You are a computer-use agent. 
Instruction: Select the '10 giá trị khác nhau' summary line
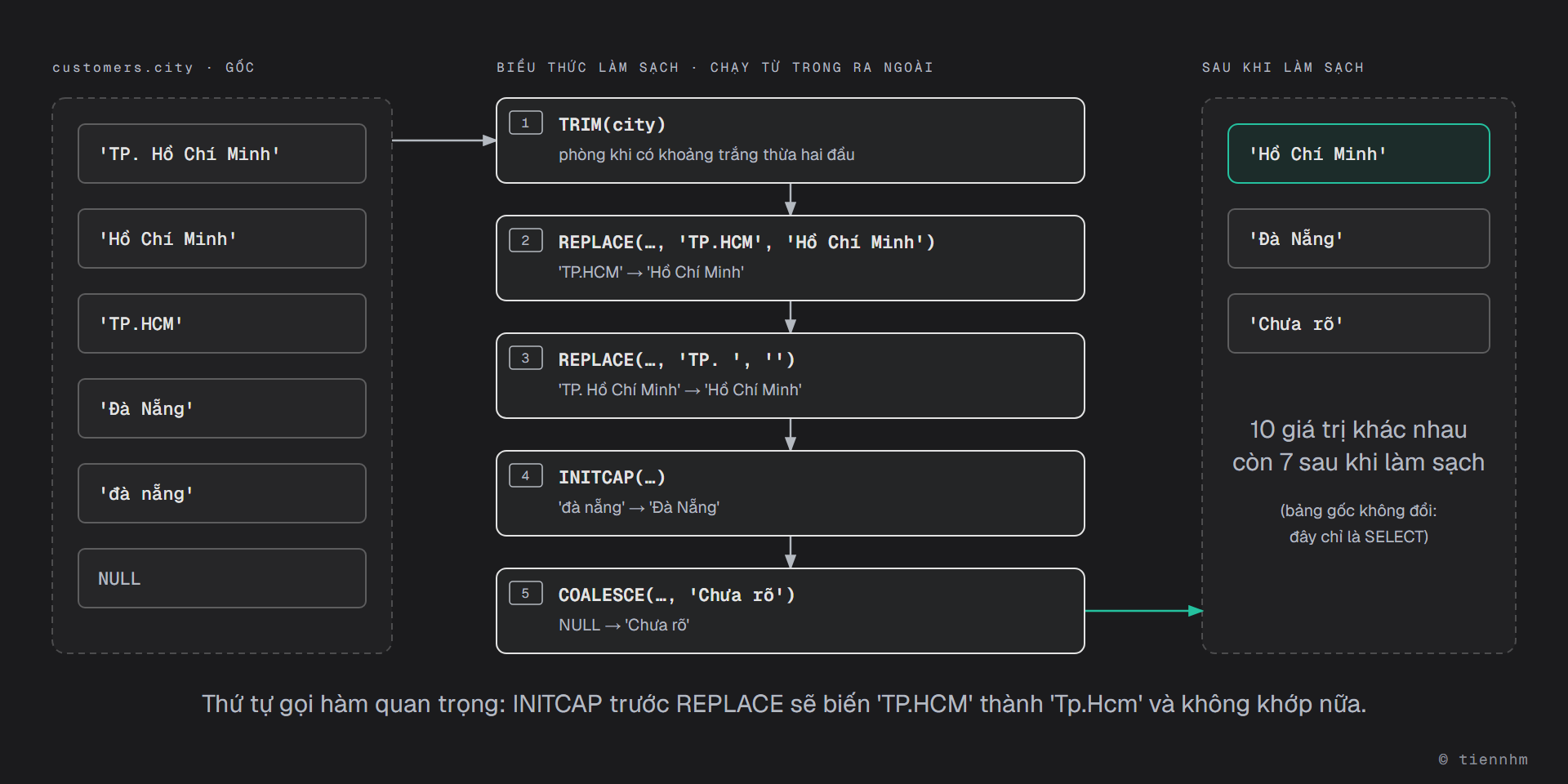1358,430
